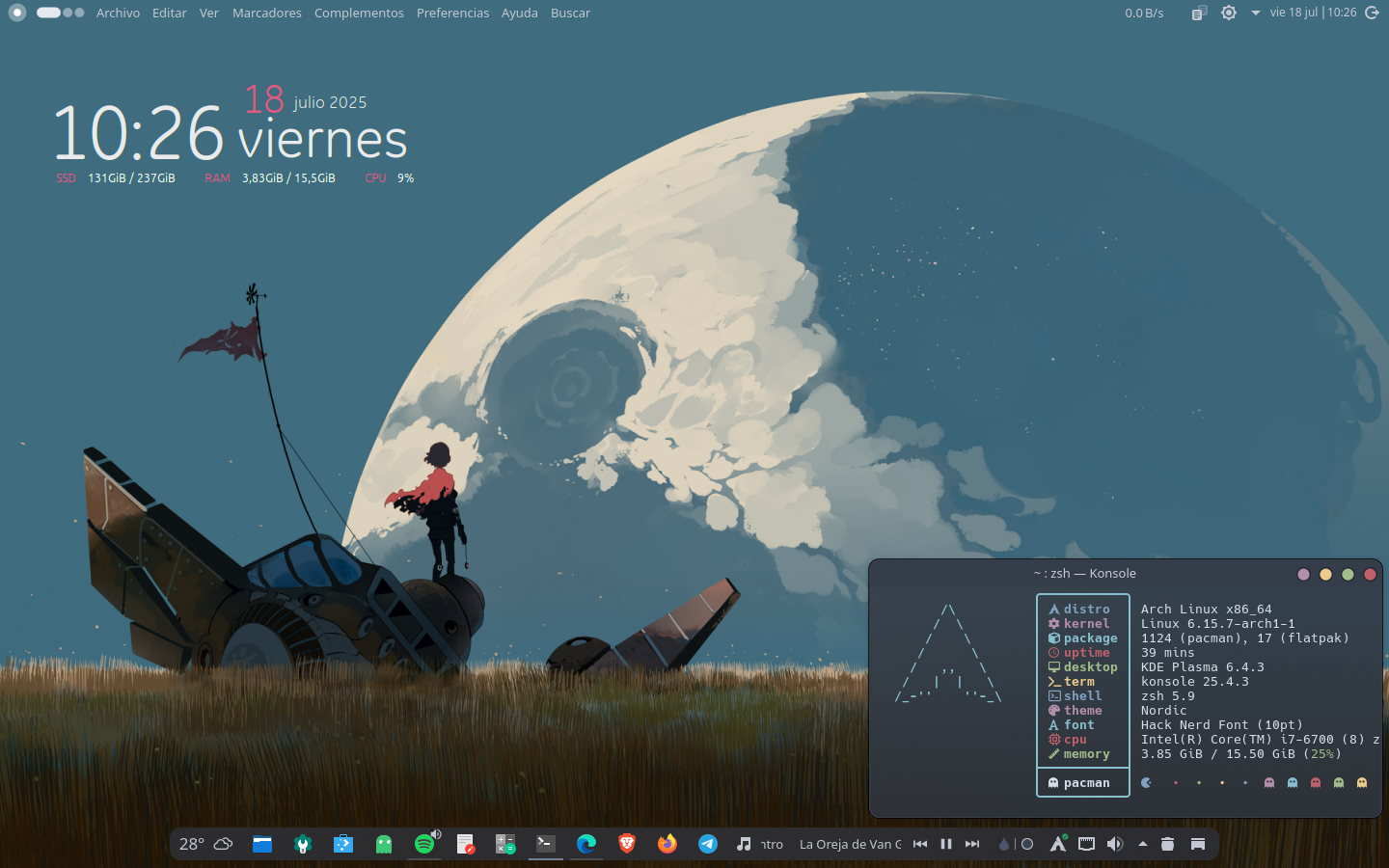Open the Editar menu
Viewport: 1389px width, 868px height.
(x=169, y=13)
